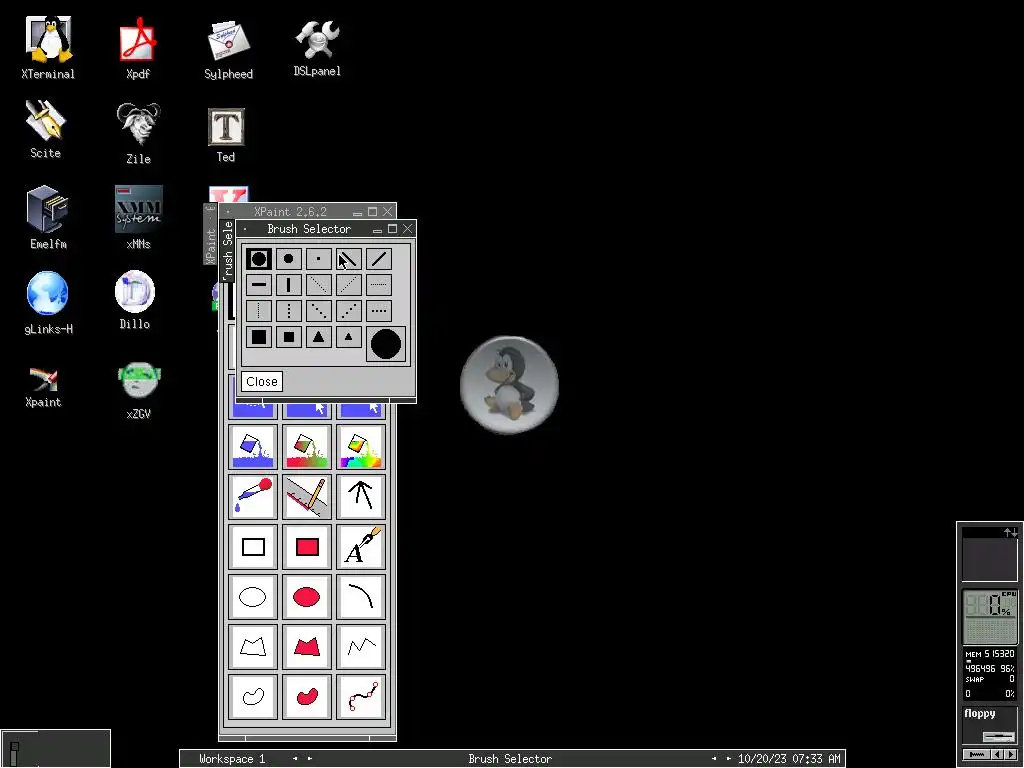Choose the coarse dotted horizontal line brush
This screenshot has height=768, width=1024.
(x=379, y=311)
